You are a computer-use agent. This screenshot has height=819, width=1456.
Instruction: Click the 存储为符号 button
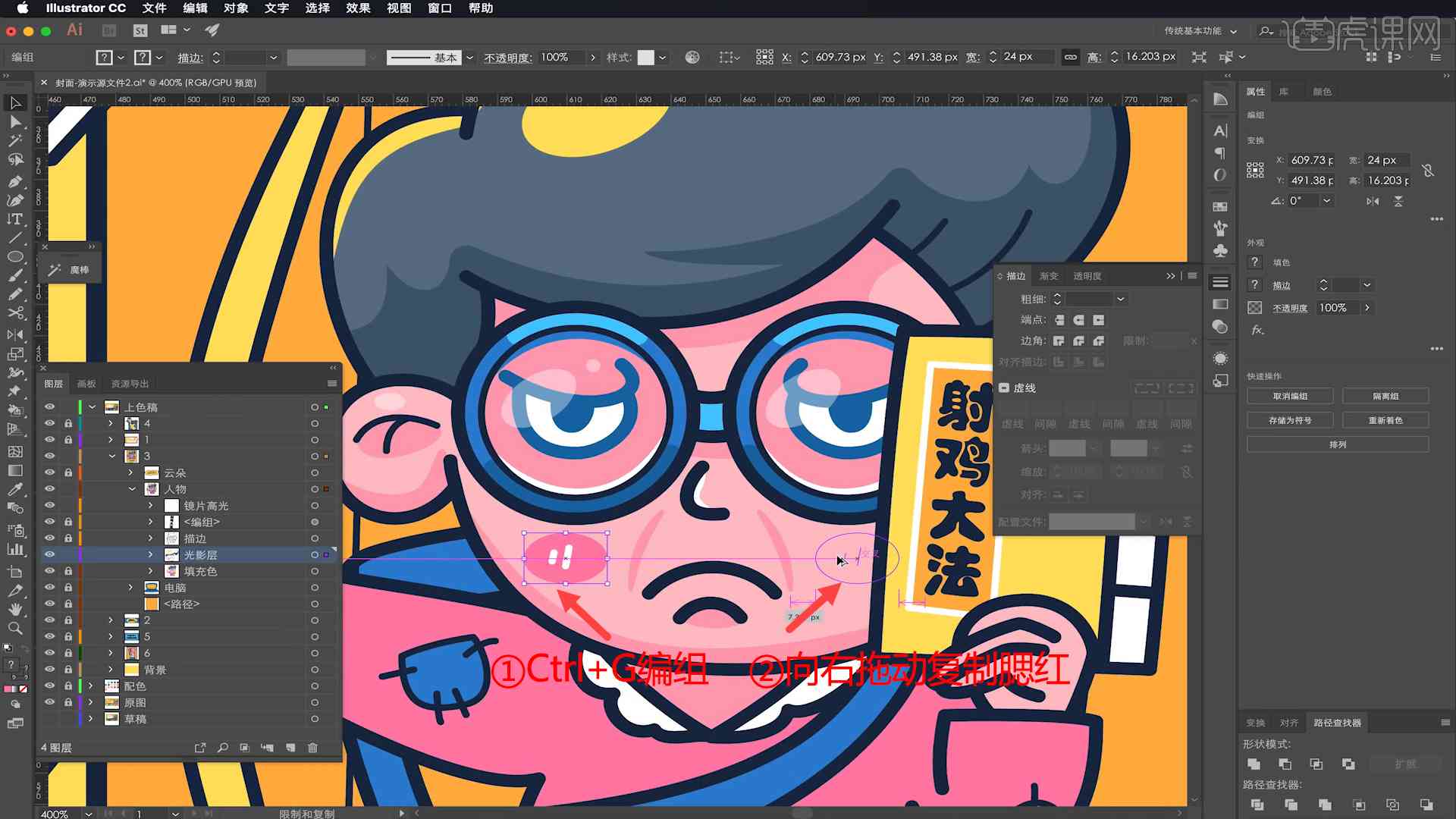[1290, 420]
